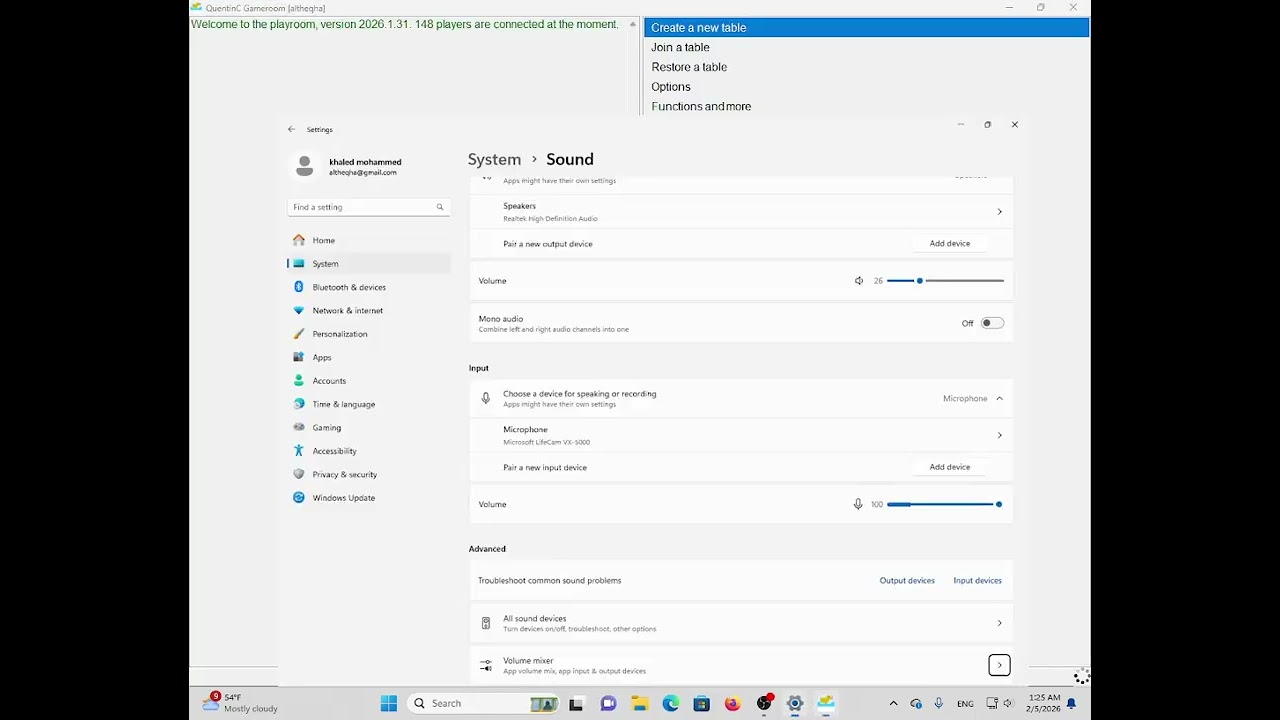Show hidden system tray icons
The image size is (1280, 720).
pyautogui.click(x=893, y=703)
